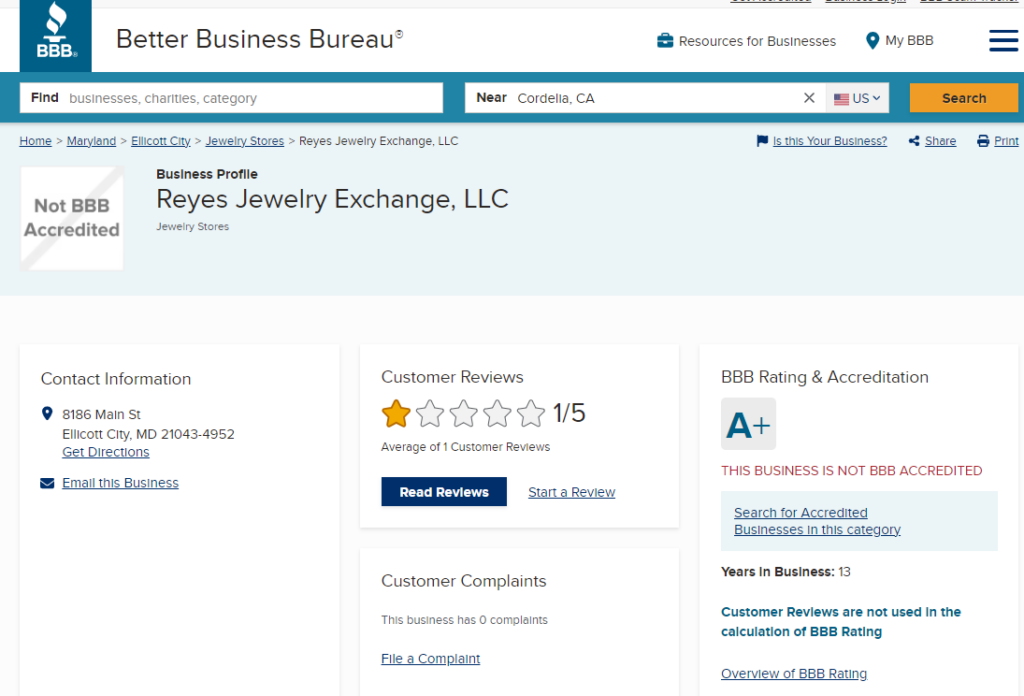Click THIS BUSINESS IS NOT BBB ACCREDITED text
The height and width of the screenshot is (696, 1024).
coord(852,471)
